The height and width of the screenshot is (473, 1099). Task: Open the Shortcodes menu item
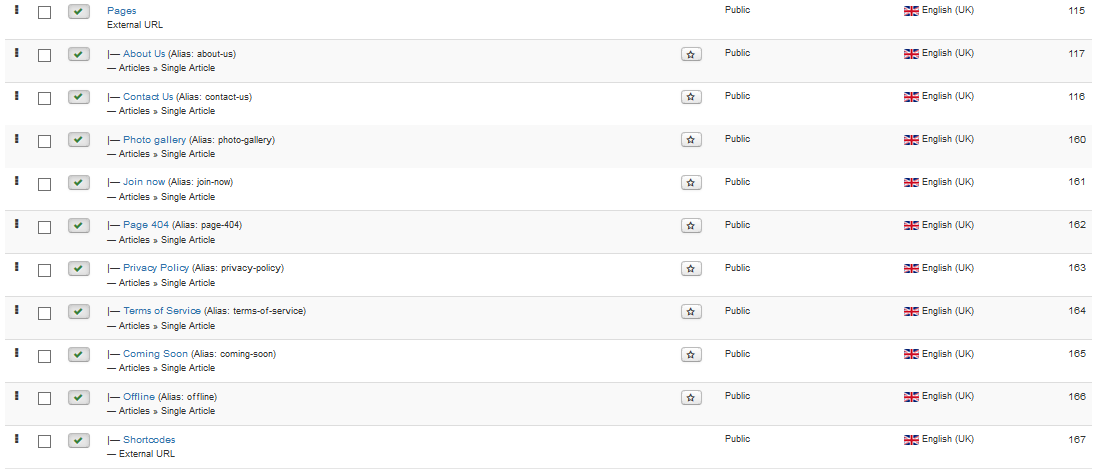[x=149, y=440]
